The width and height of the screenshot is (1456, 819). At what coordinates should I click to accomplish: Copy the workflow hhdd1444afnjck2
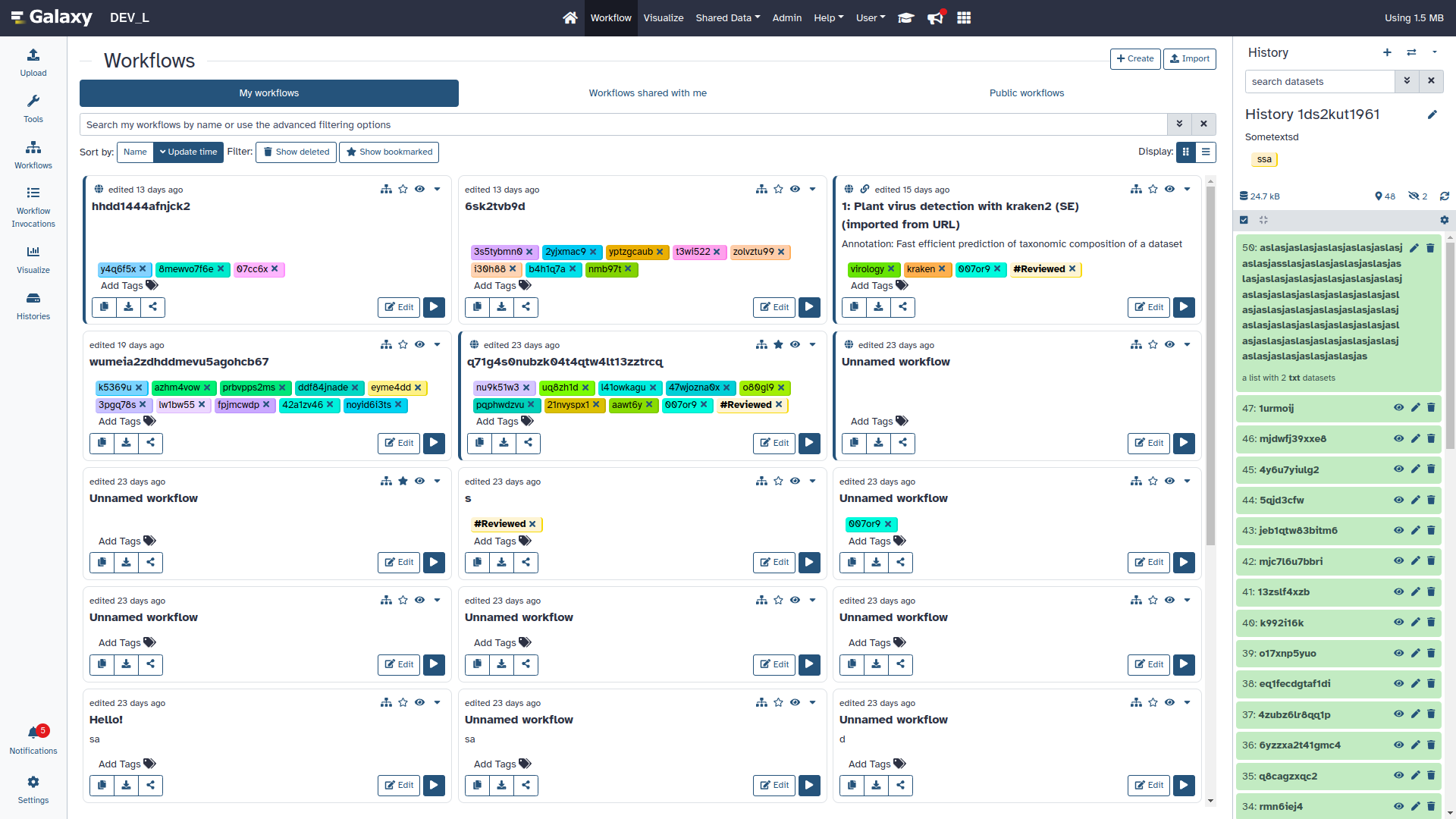(x=104, y=307)
